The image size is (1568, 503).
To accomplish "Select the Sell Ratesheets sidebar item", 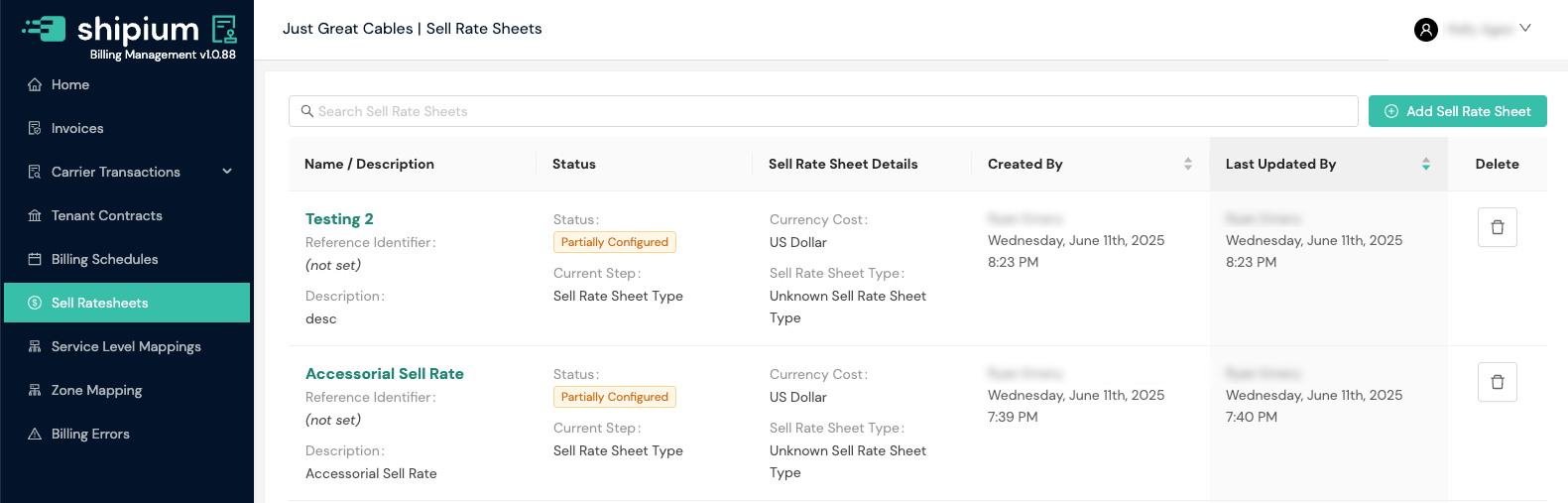I will [x=99, y=303].
